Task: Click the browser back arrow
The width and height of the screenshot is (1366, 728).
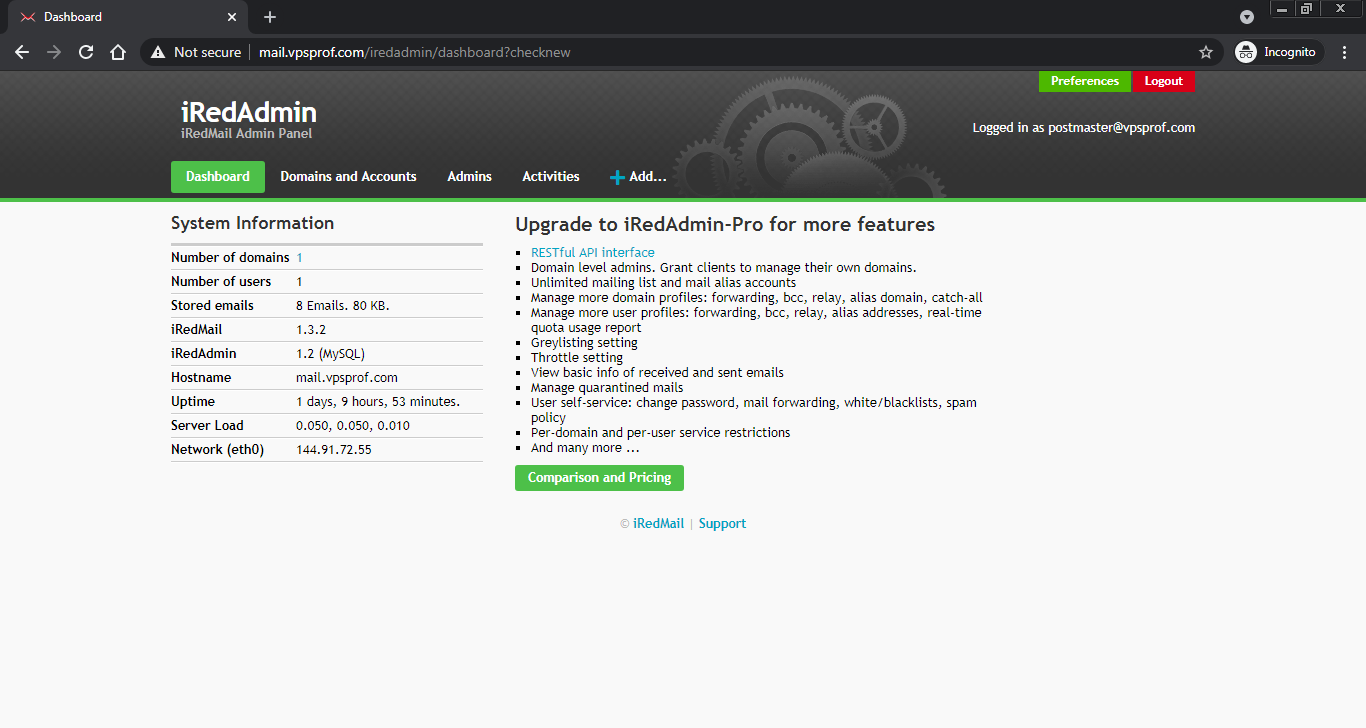Action: point(22,52)
